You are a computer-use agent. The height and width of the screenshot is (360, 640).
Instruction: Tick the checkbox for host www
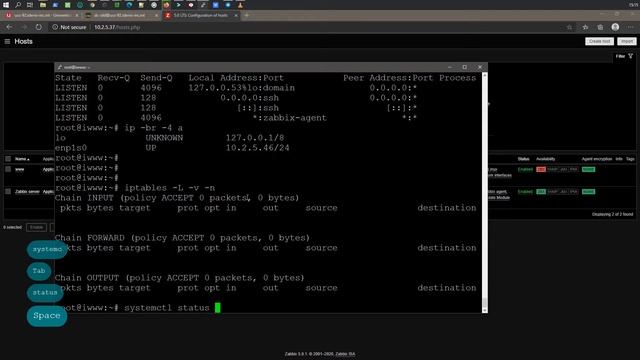pos(8,169)
